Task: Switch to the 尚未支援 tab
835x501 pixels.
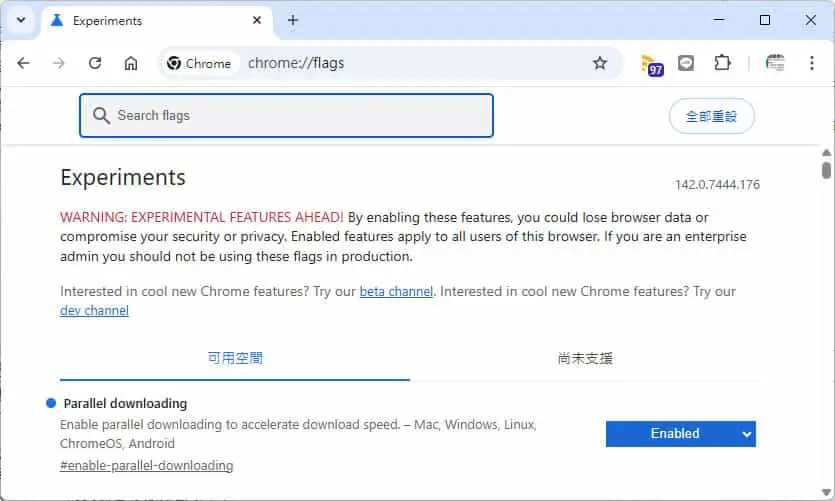Action: coord(585,358)
